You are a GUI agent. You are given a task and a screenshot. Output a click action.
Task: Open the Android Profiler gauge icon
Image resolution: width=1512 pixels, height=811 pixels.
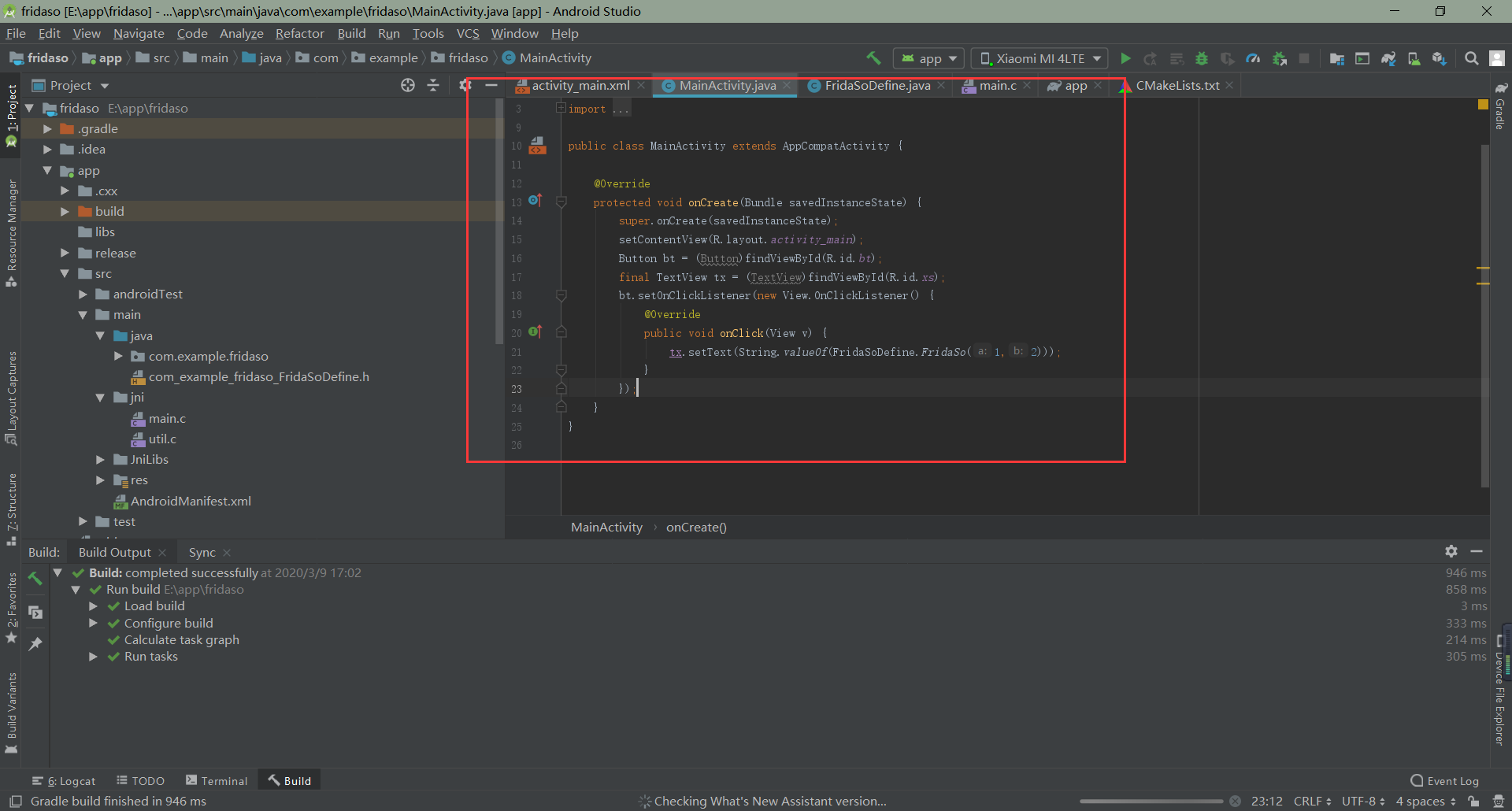(1253, 58)
